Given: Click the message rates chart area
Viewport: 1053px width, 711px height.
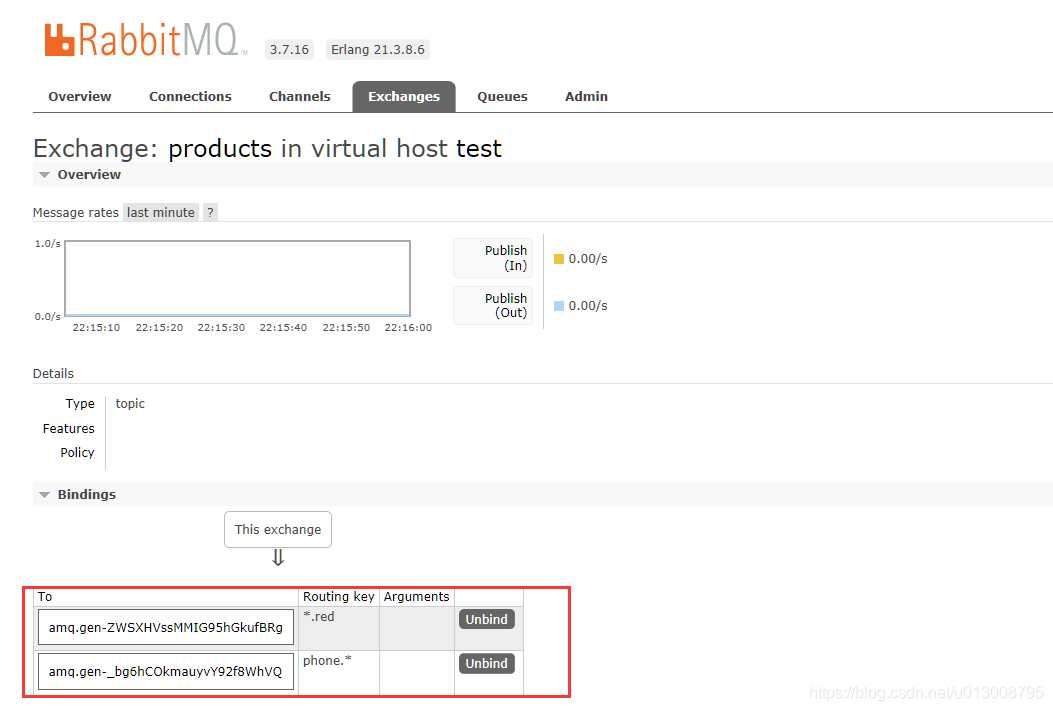Looking at the screenshot, I should tap(237, 278).
